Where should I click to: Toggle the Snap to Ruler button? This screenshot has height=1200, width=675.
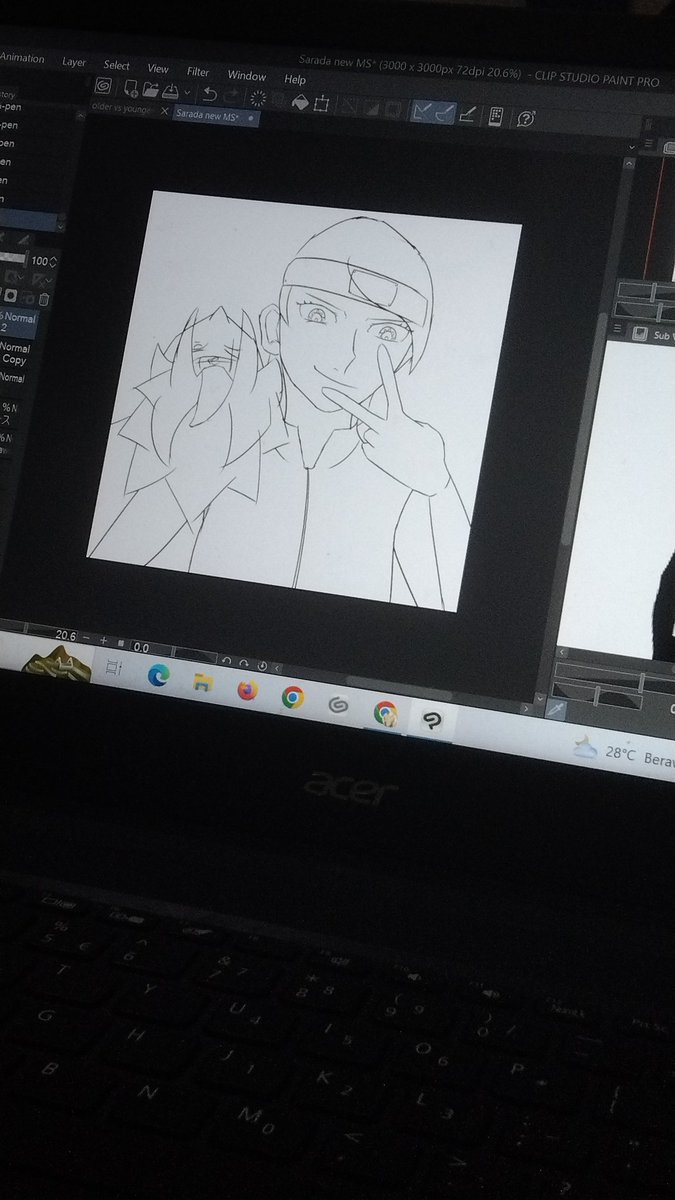421,112
